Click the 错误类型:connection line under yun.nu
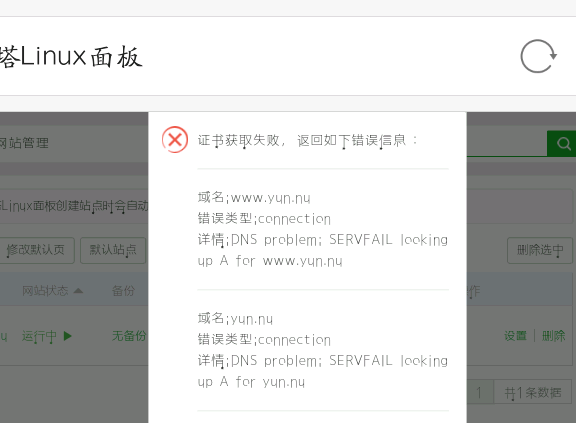Image resolution: width=576 pixels, height=423 pixels. [264, 340]
